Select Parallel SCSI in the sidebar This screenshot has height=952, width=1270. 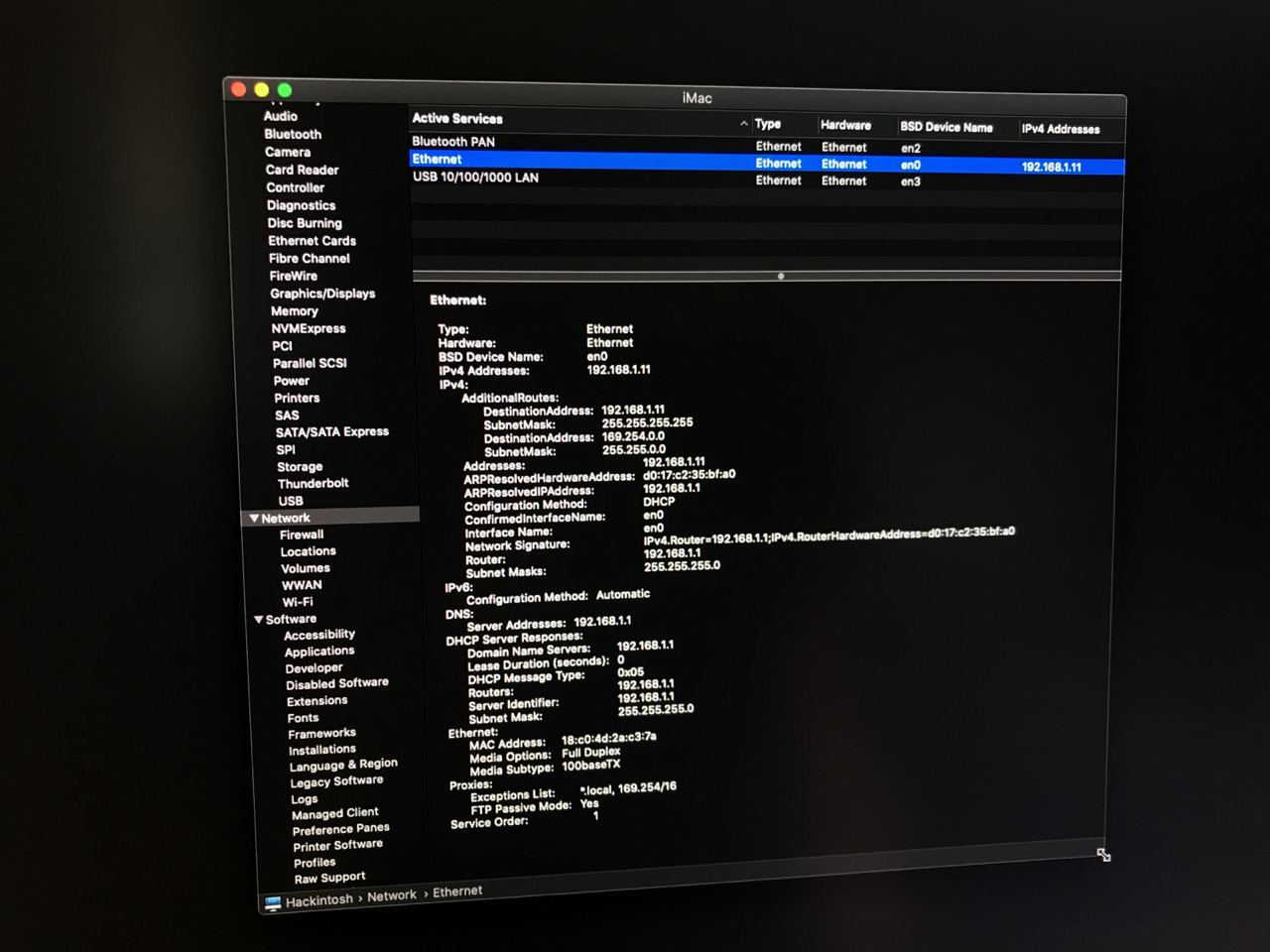click(311, 363)
